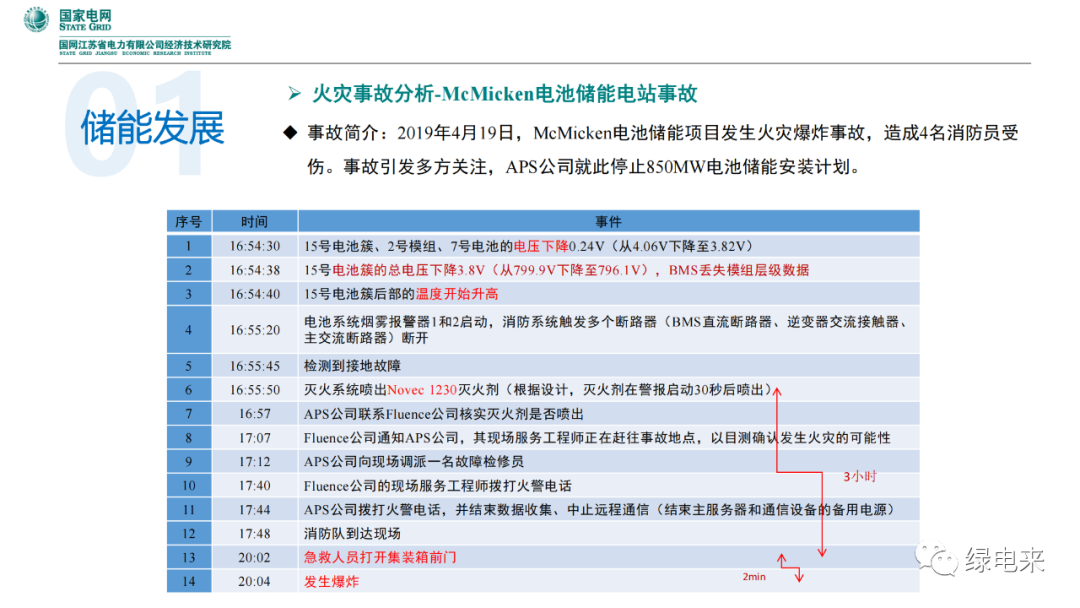Viewport: 1080px width, 608px height.
Task: Click the red event 急救人员打开集装箱前门
Action: point(380,558)
